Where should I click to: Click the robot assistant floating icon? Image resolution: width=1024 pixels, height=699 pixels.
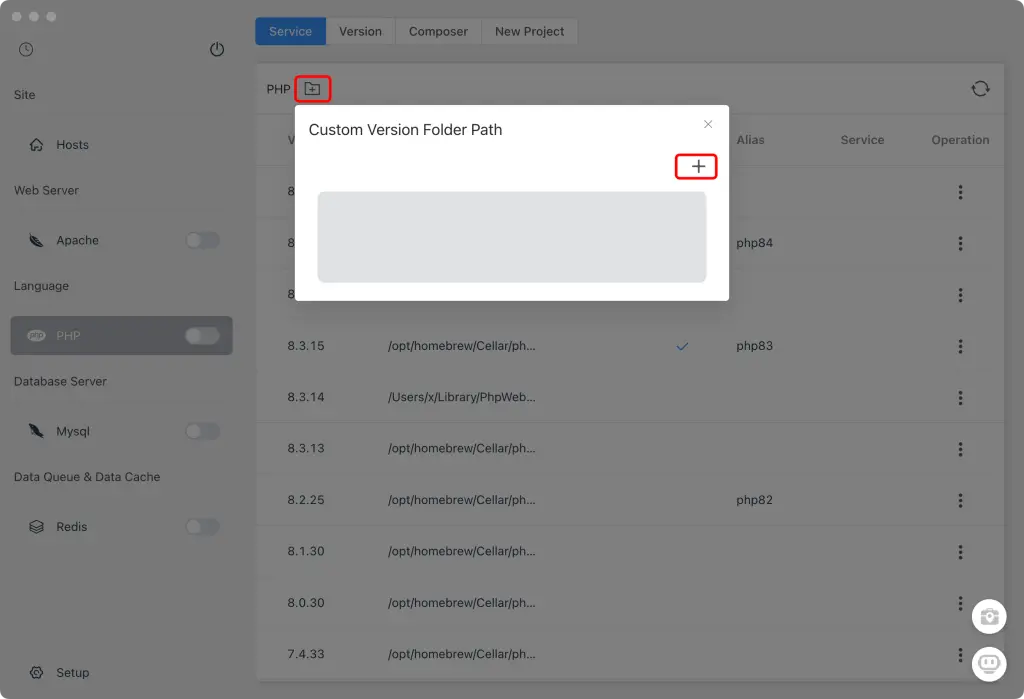pyautogui.click(x=989, y=661)
